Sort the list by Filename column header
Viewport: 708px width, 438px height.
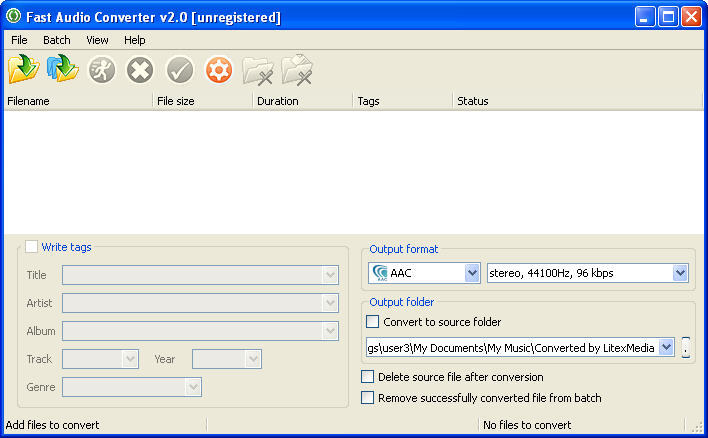[78, 101]
